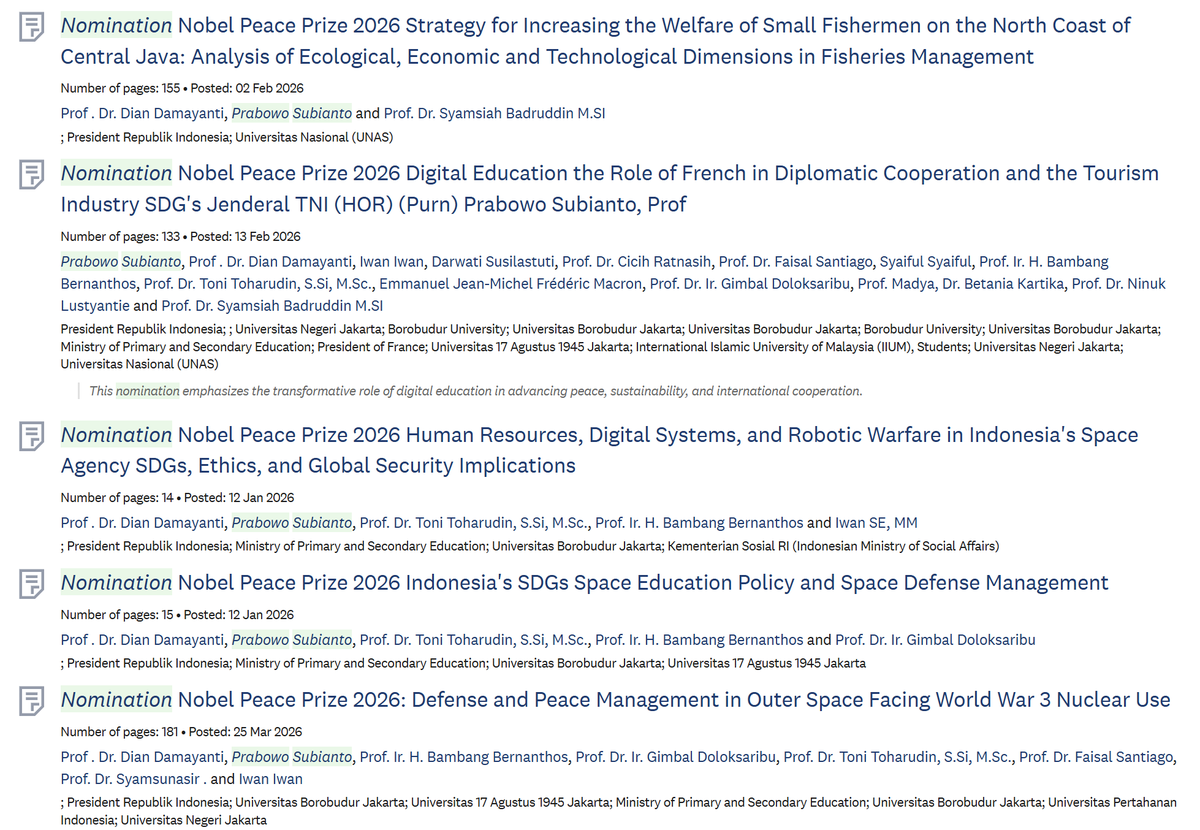Open Dian Damayanti author link in 155-page result

(143, 113)
